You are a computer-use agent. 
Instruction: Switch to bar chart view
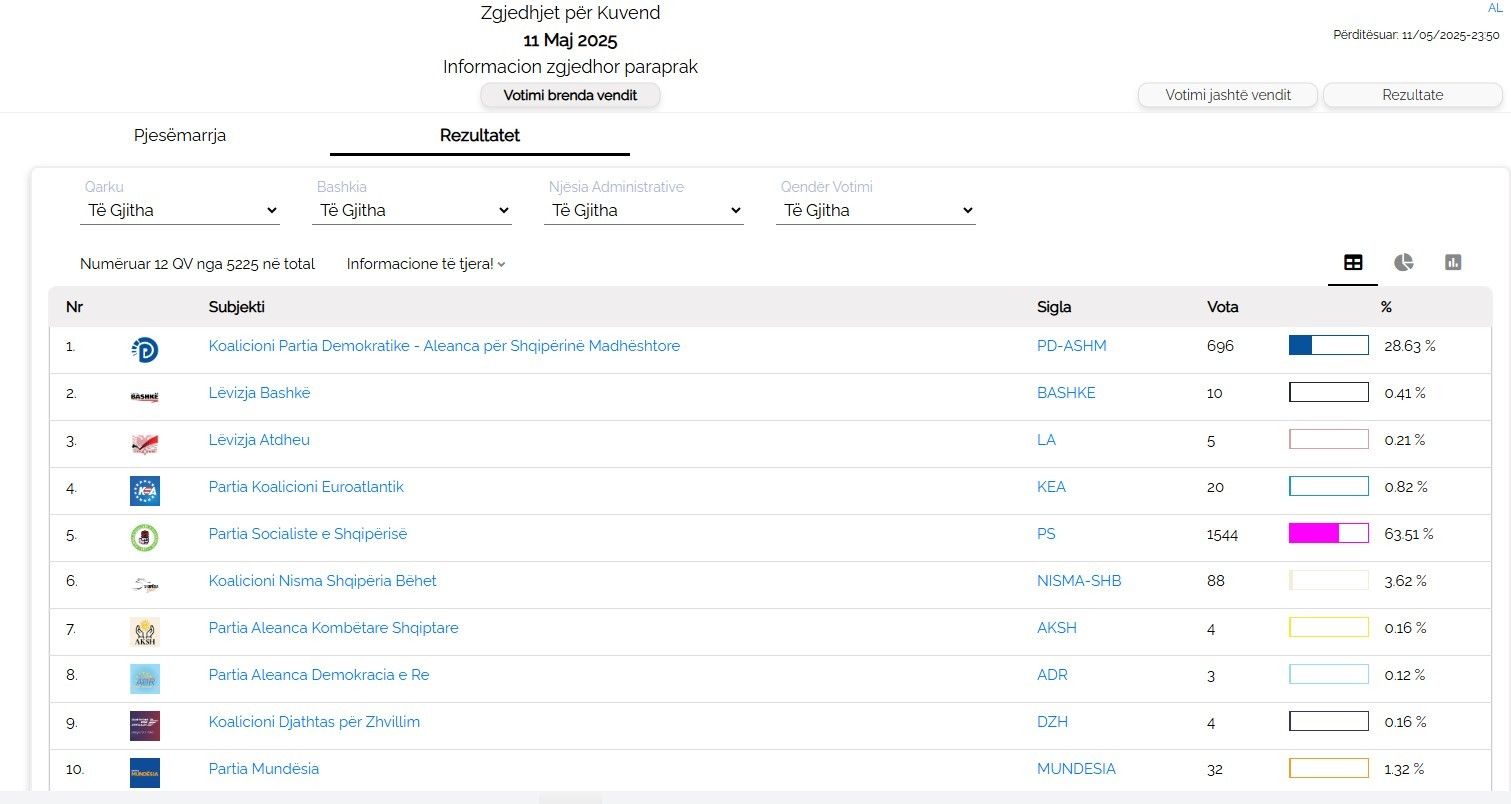[x=1453, y=263]
